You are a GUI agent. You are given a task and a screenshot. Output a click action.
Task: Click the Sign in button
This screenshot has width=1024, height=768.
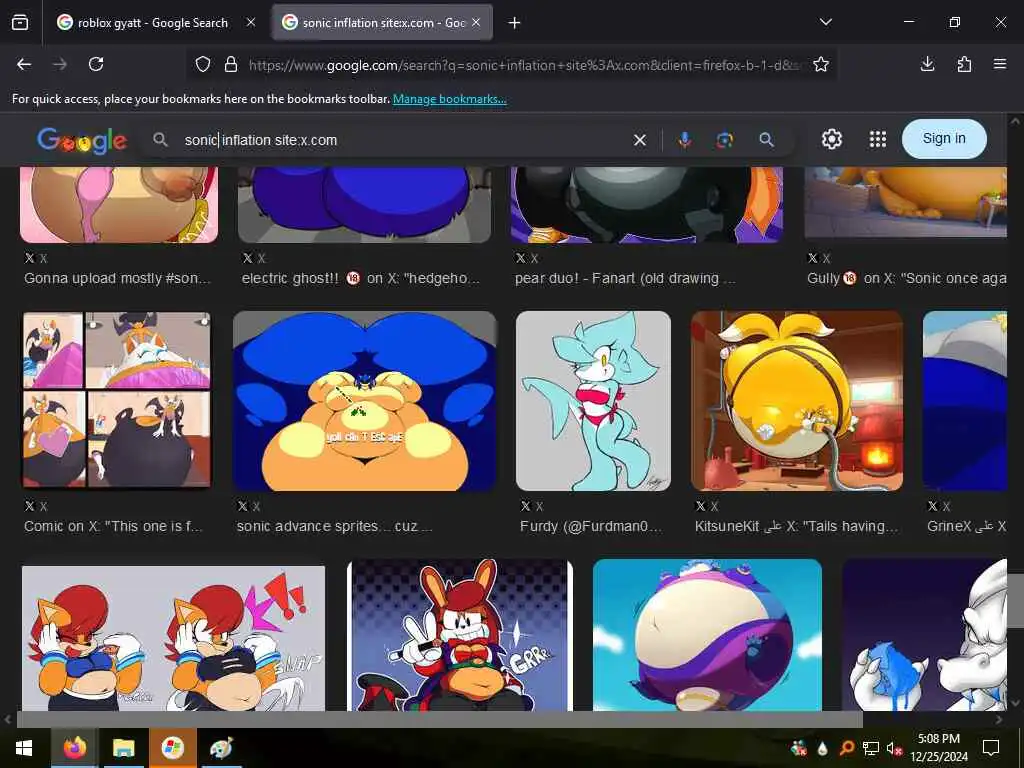click(944, 138)
